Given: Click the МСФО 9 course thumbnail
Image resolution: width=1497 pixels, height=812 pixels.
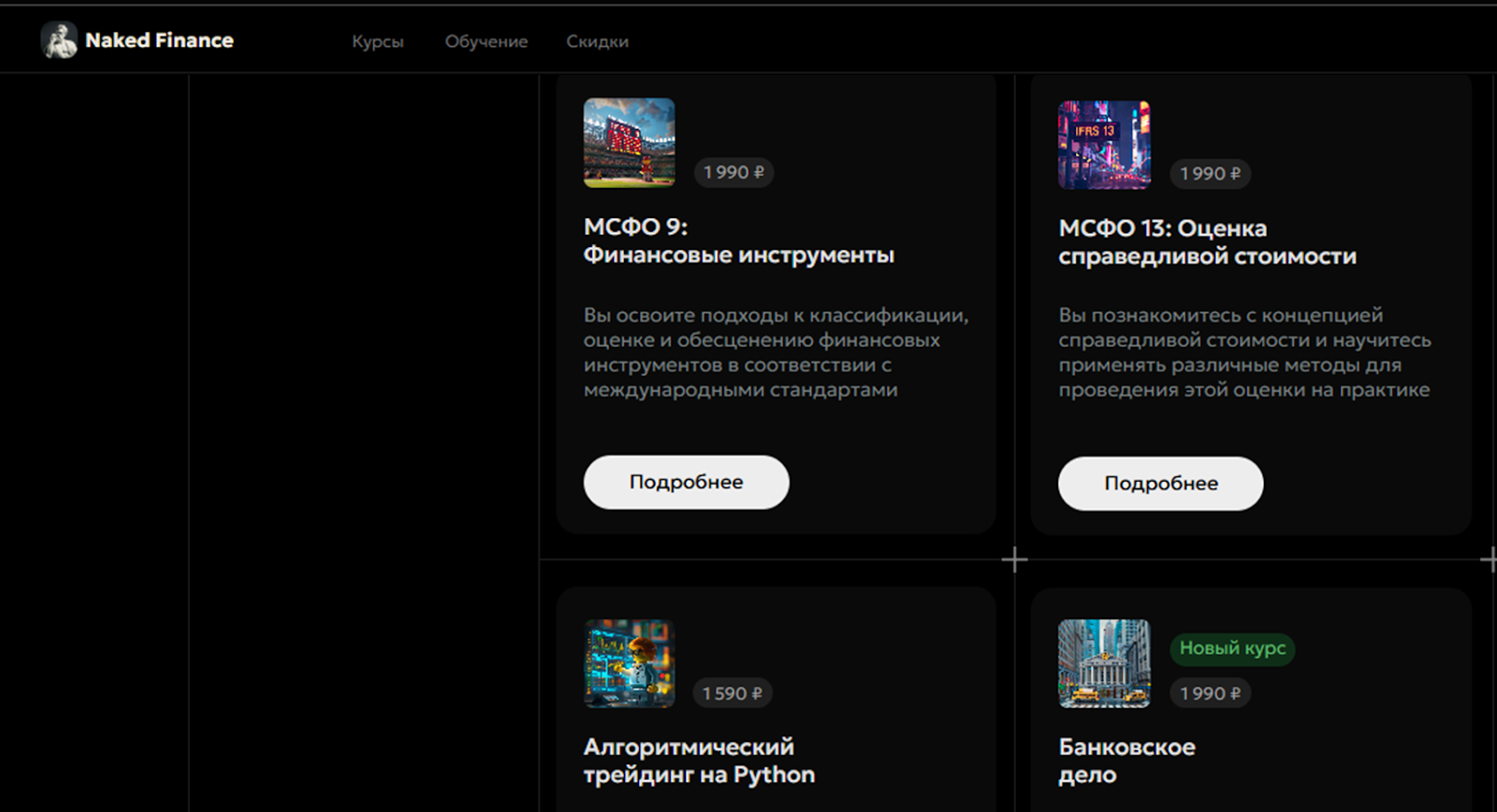Looking at the screenshot, I should 629,142.
